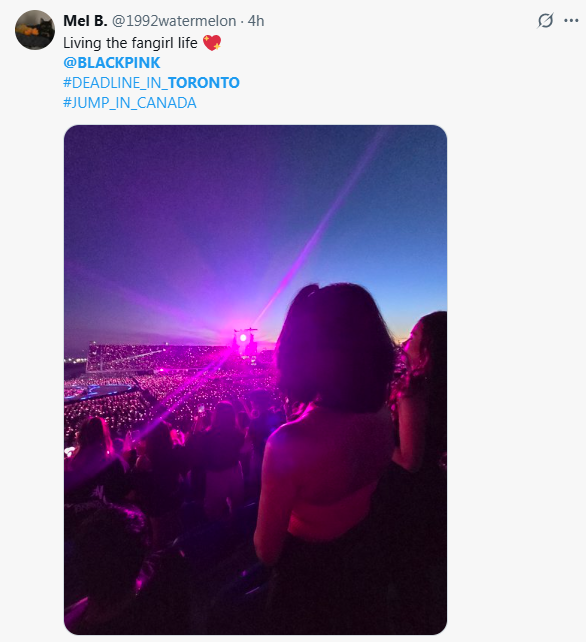Visit the @BLACKPINK mentioned account
This screenshot has height=642, width=586.
click(111, 63)
